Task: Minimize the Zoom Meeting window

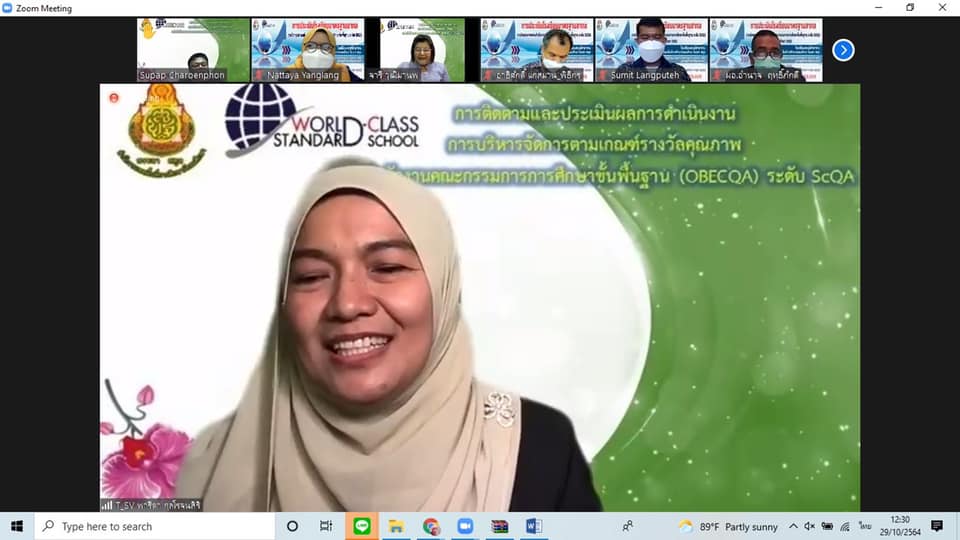Action: tap(879, 8)
